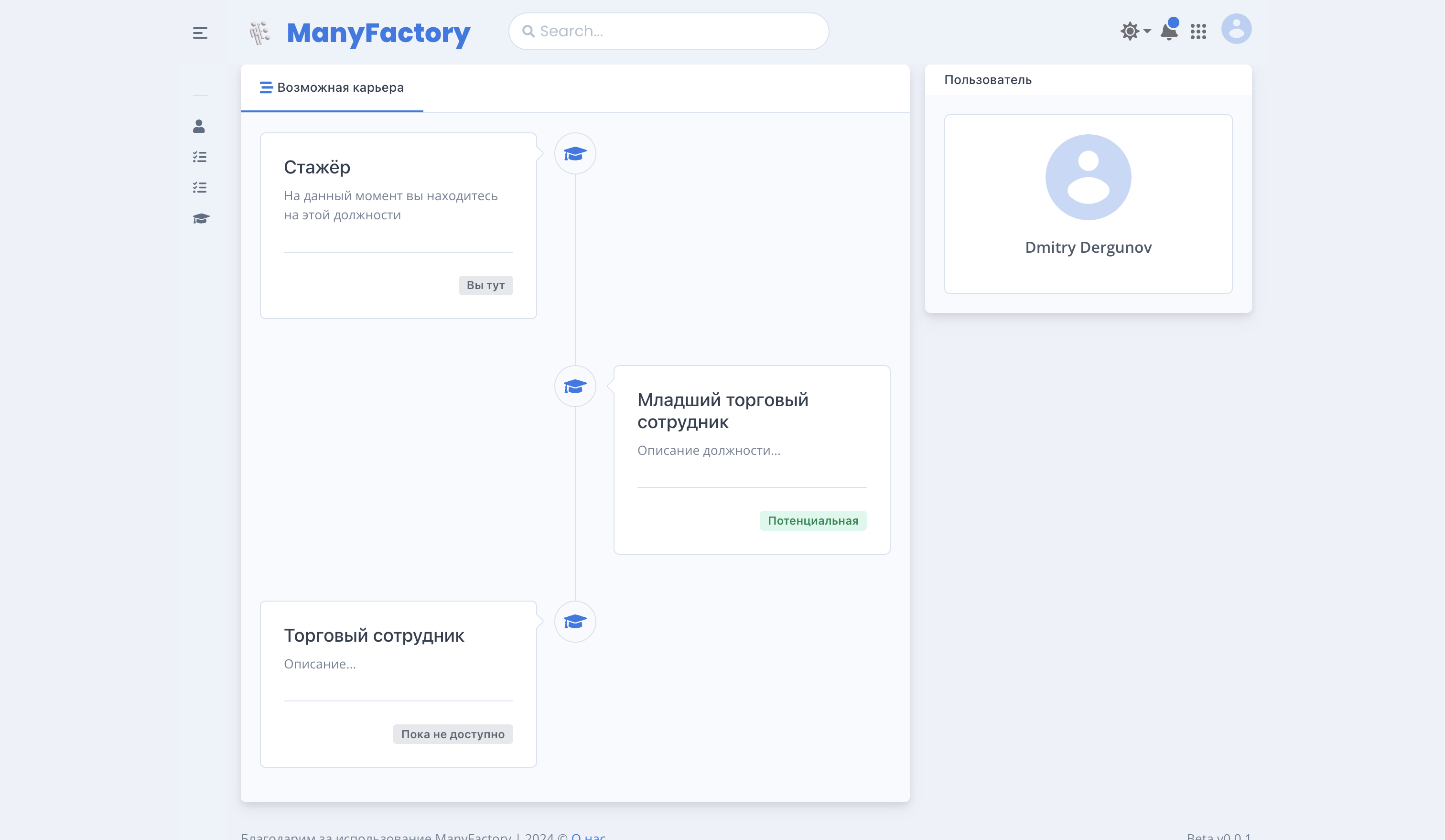Open the apps grid icon
Screen dimensions: 1445x840
(x=1198, y=32)
